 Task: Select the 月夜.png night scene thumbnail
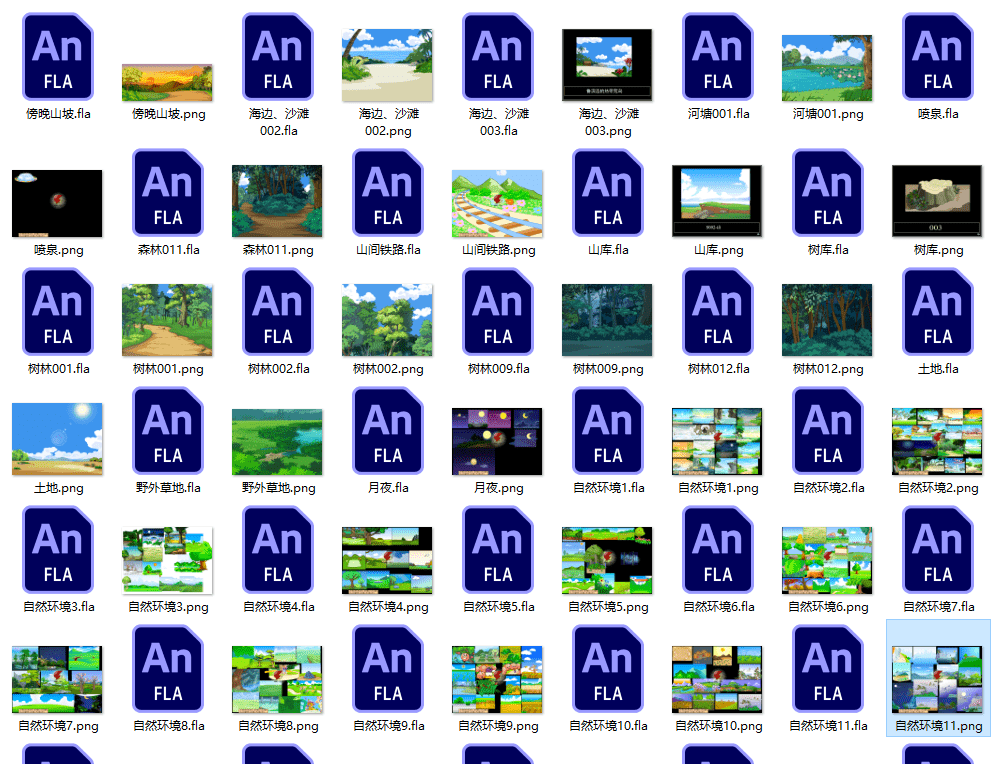(497, 441)
